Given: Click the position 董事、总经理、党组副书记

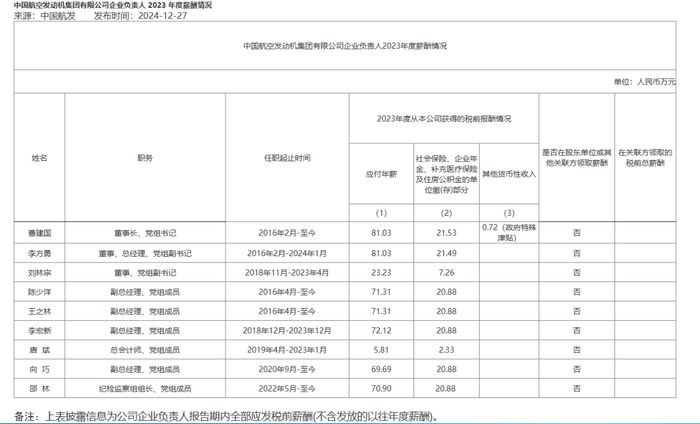Looking at the screenshot, I should click(x=145, y=254).
